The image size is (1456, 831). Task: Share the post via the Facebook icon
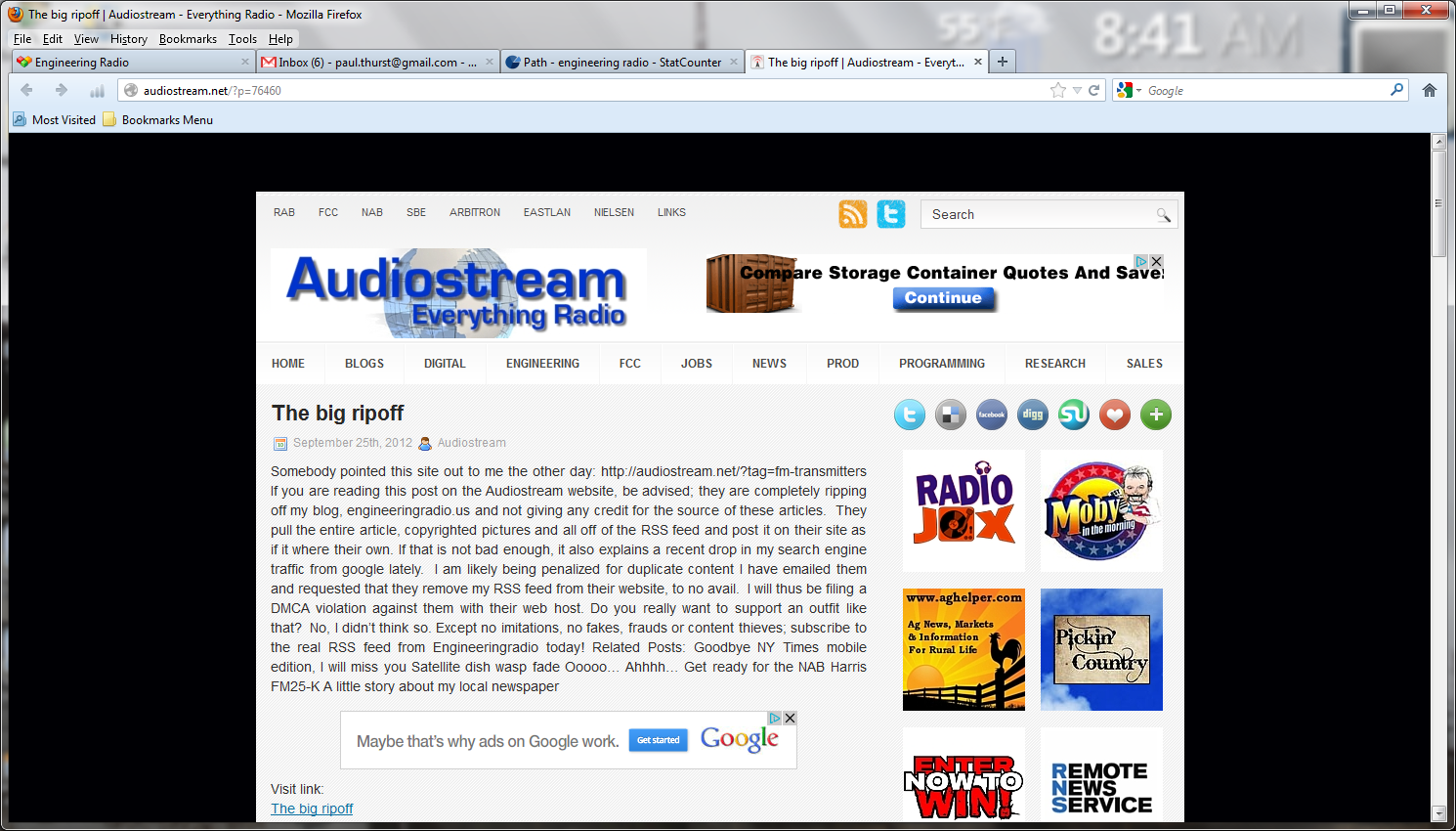tap(991, 415)
